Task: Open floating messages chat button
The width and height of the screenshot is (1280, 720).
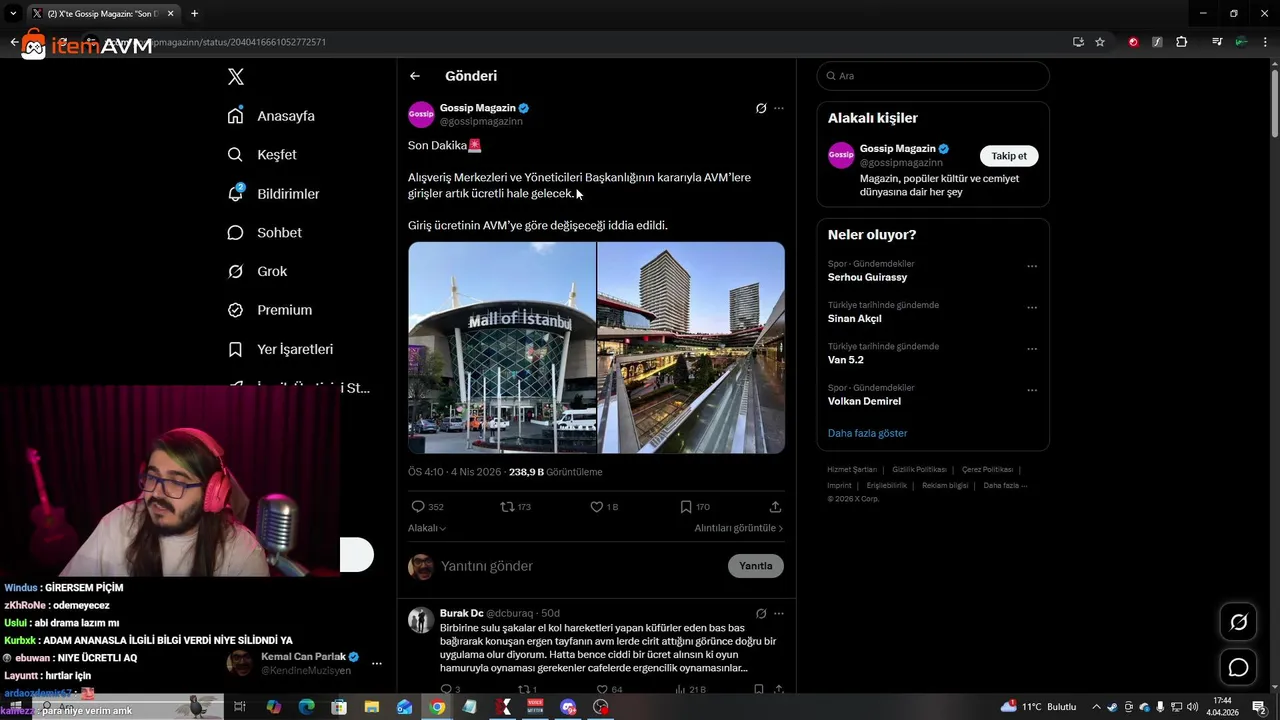Action: pyautogui.click(x=1238, y=667)
